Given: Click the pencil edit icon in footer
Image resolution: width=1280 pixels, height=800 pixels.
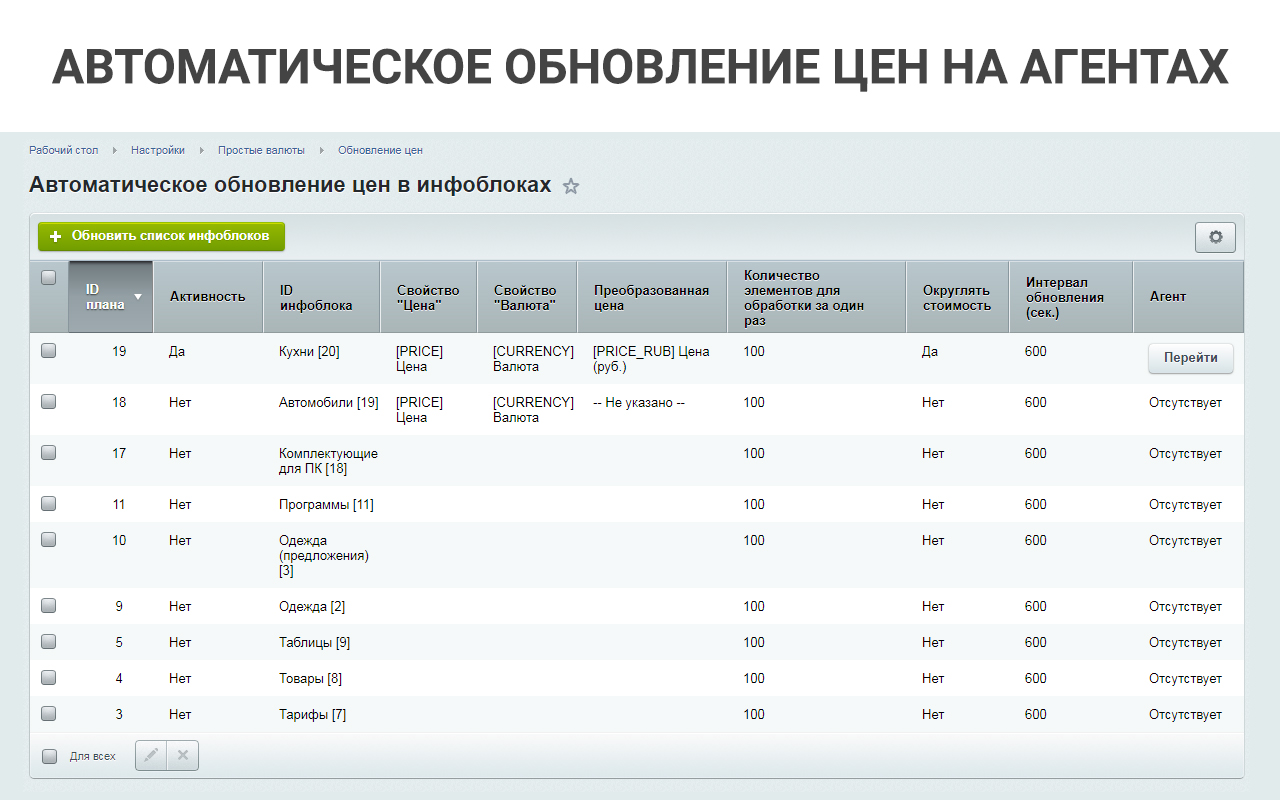Looking at the screenshot, I should click(151, 756).
